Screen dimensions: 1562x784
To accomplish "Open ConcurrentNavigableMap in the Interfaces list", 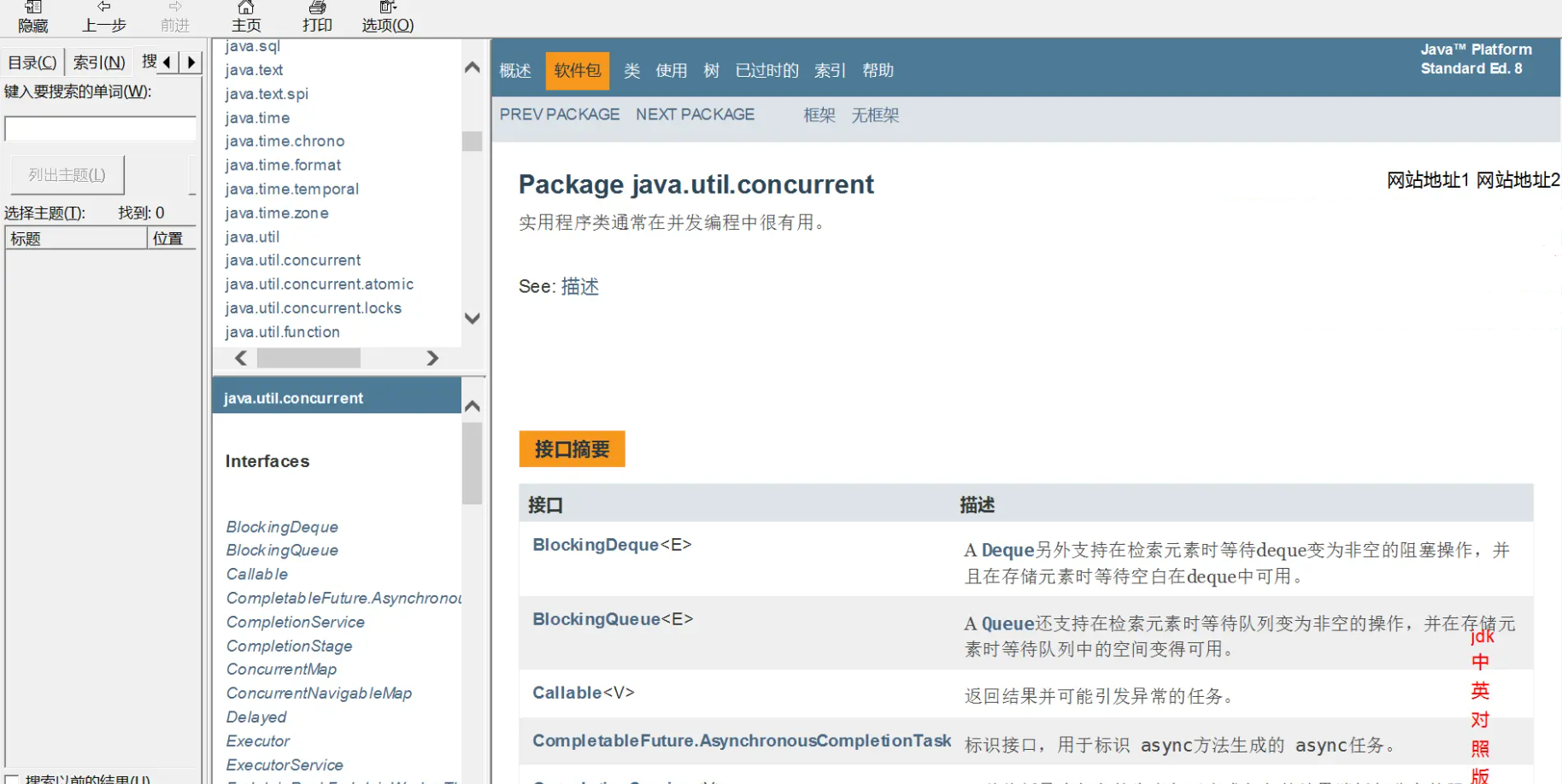I will pos(319,693).
